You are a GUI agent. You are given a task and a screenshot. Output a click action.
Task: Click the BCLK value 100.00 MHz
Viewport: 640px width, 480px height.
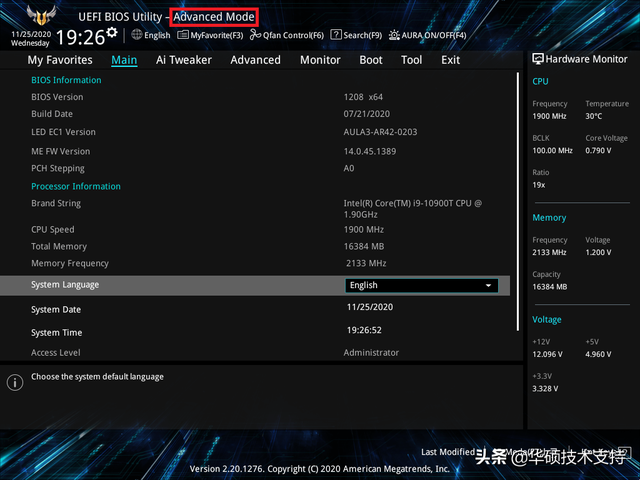click(552, 151)
